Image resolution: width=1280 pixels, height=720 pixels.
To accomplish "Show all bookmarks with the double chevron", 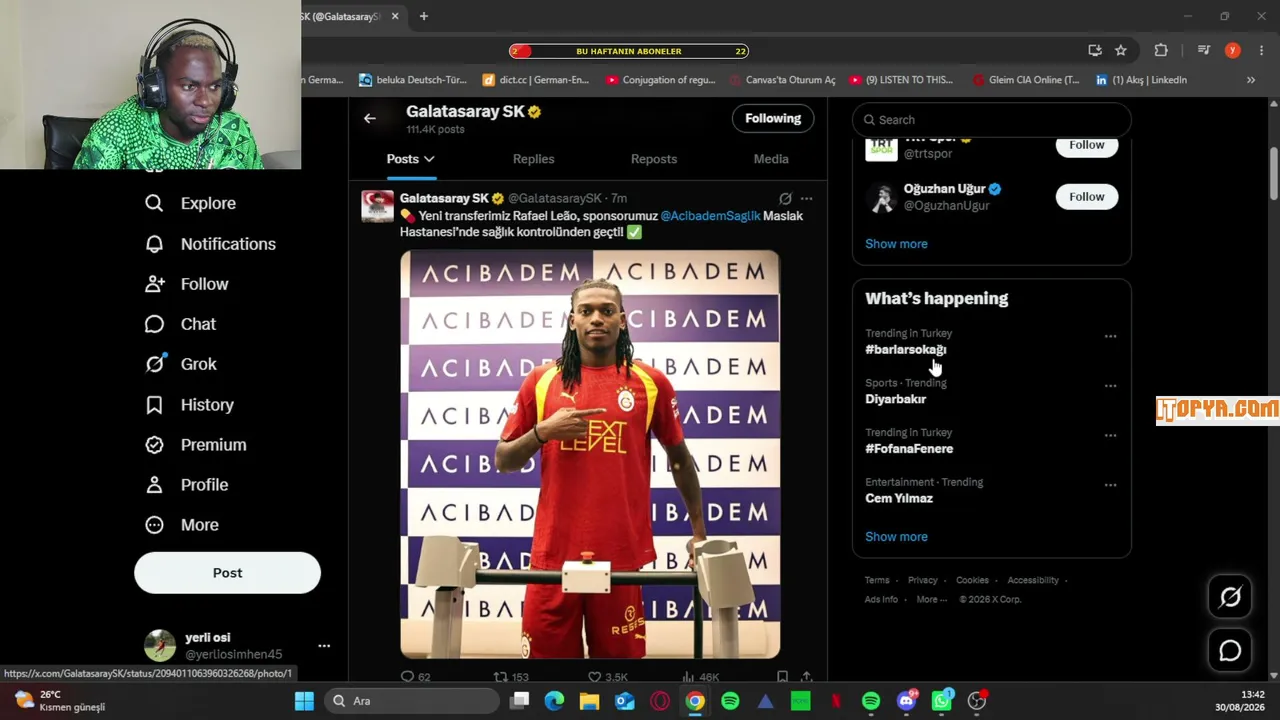I will pos(1250,80).
